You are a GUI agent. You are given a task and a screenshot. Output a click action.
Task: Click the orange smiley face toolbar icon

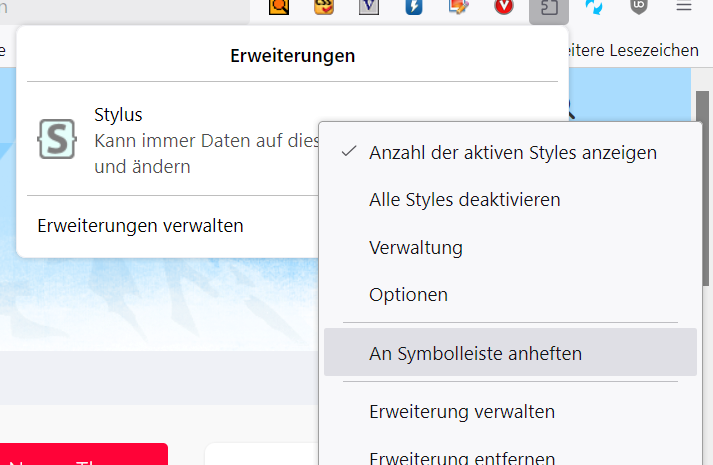tap(324, 7)
